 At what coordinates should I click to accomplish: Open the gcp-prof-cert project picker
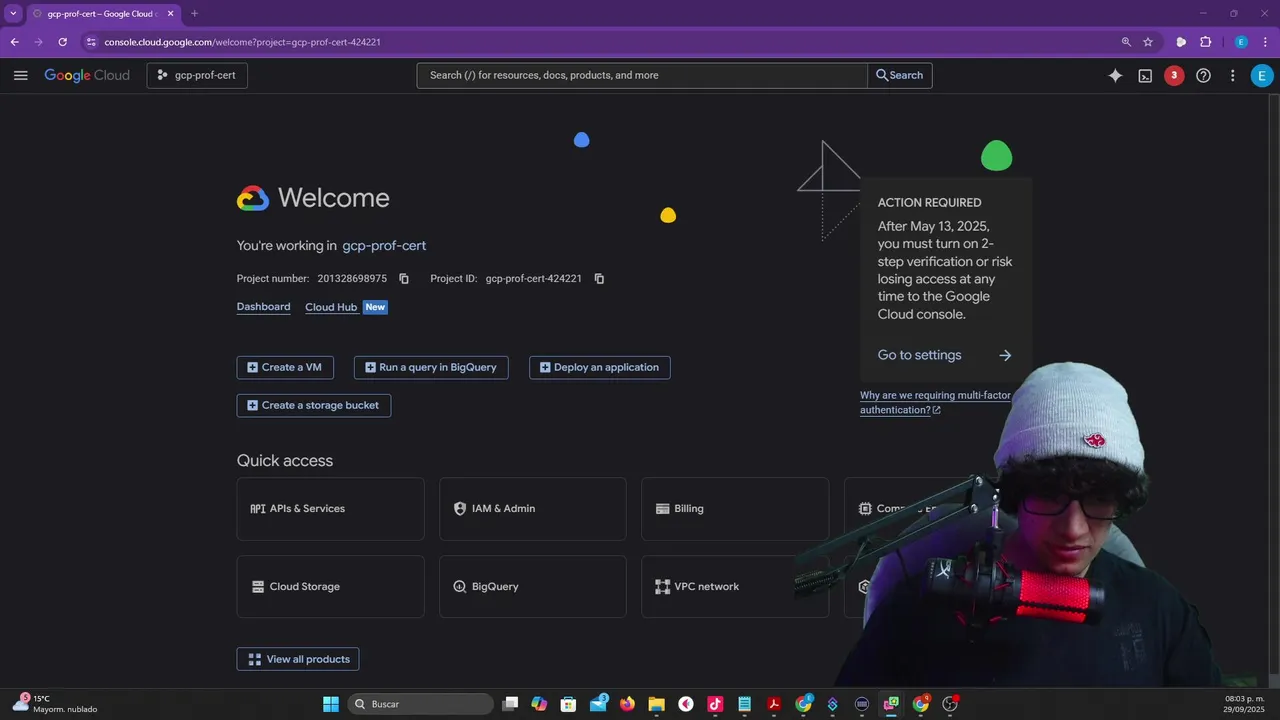point(197,75)
